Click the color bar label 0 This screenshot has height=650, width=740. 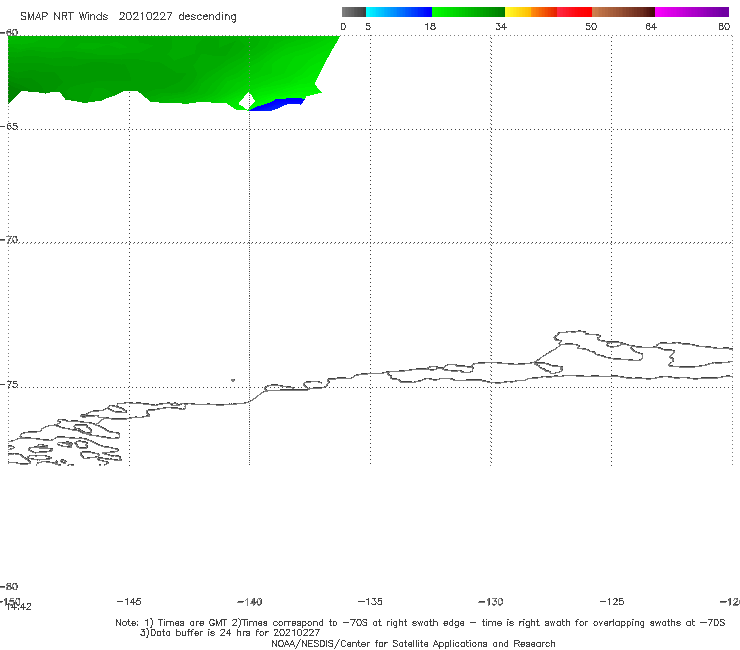pos(343,26)
